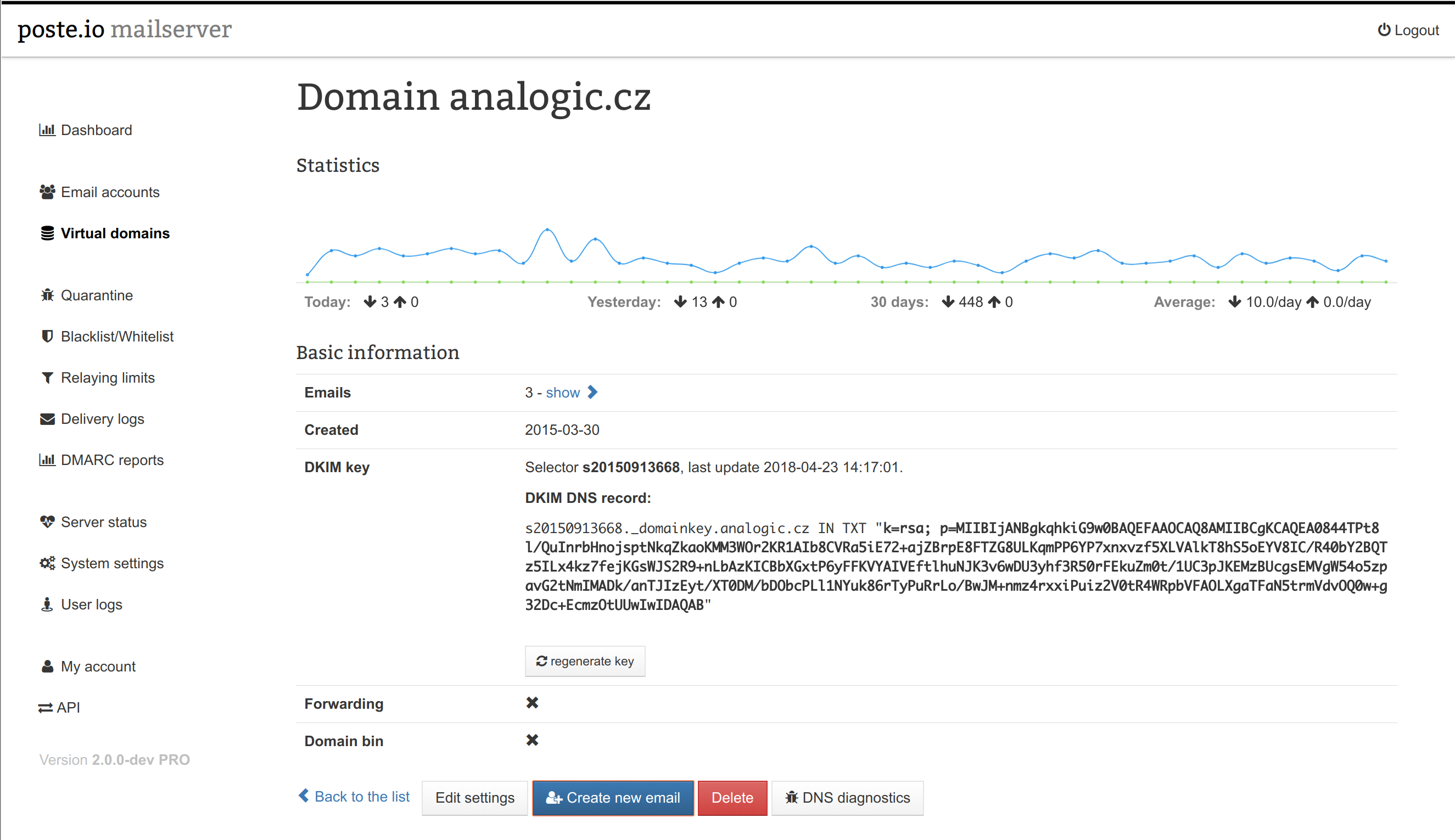Click the Quarantine bug icon
This screenshot has height=840, width=1455.
pyautogui.click(x=47, y=295)
